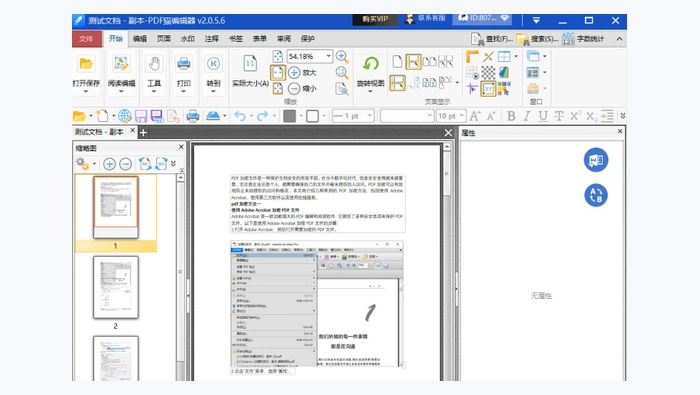
Task: Switch to the 保护 ribbon tab
Action: coord(308,39)
